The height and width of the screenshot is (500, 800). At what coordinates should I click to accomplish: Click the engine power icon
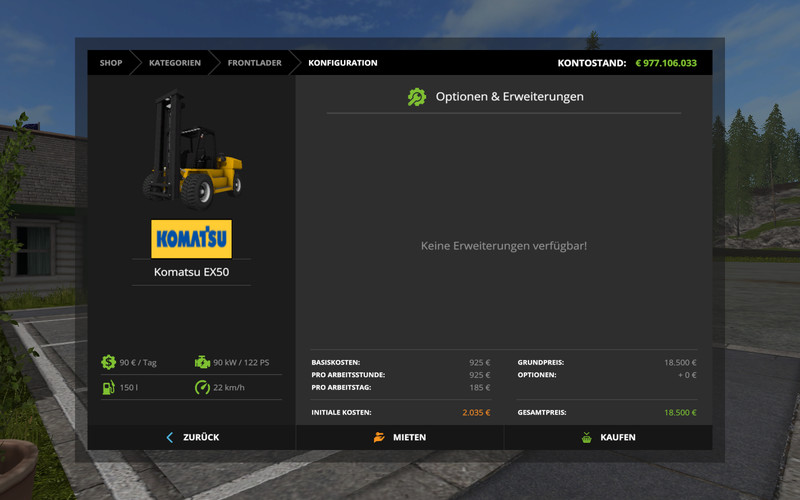click(202, 362)
